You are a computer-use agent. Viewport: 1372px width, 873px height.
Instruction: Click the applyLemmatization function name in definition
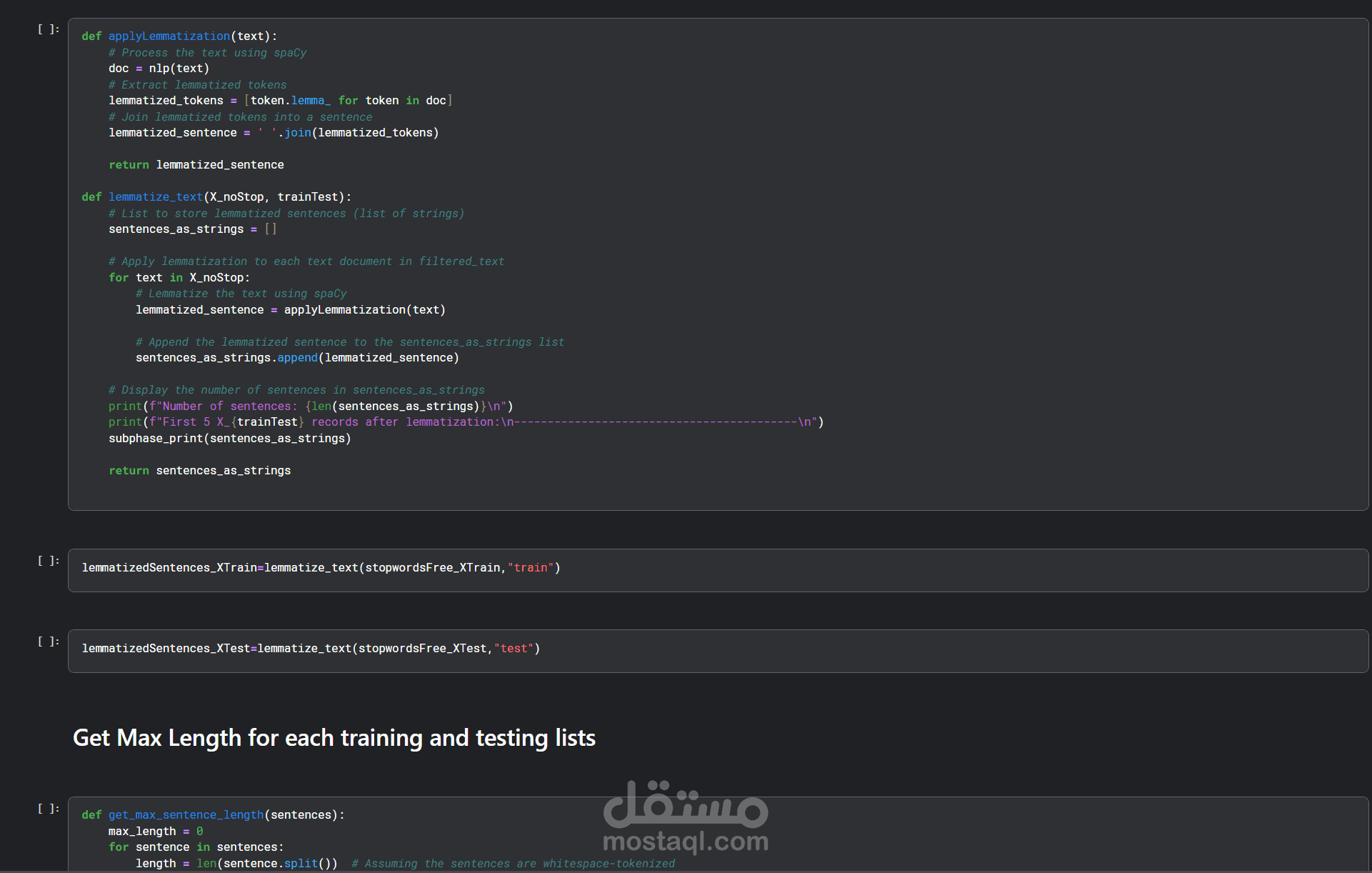pos(169,36)
